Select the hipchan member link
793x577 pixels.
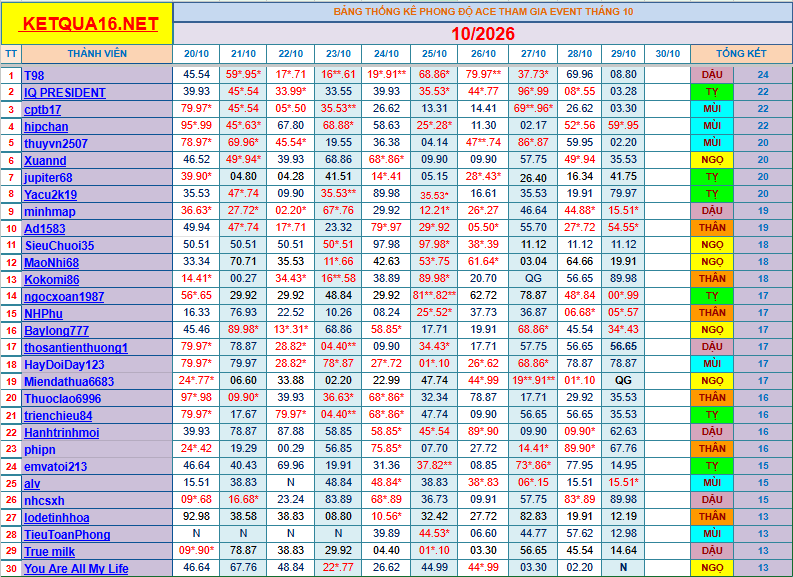coord(46,126)
